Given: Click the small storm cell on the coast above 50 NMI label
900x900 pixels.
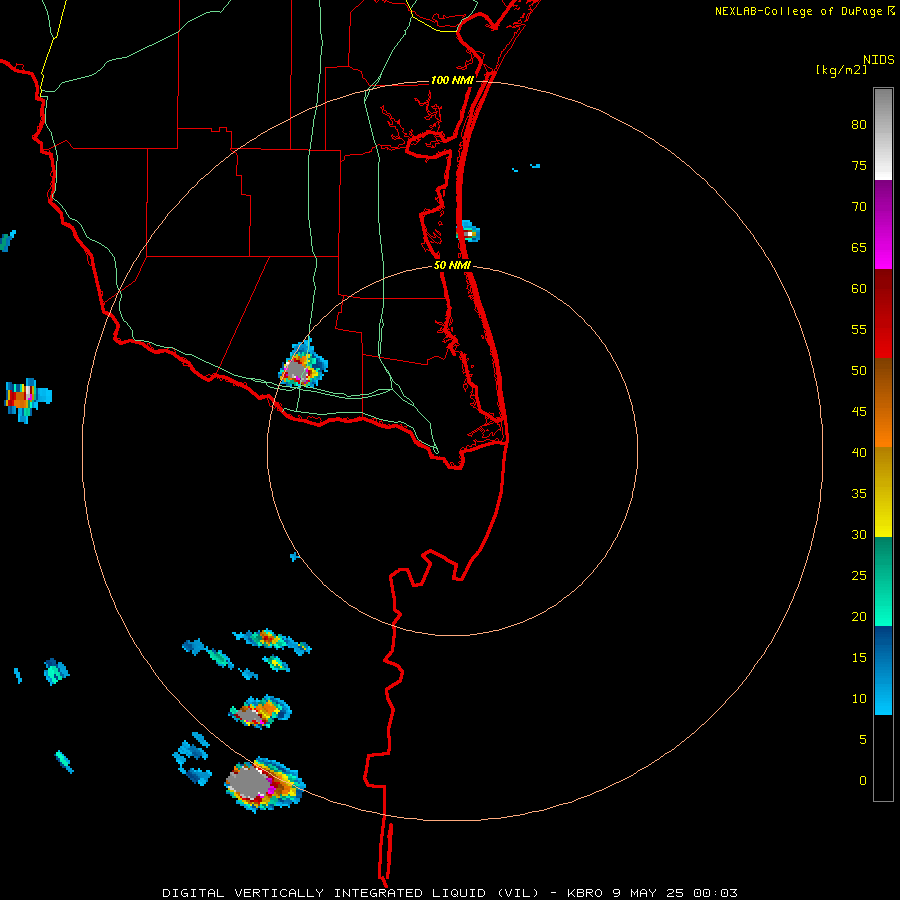Looking at the screenshot, I should point(468,231).
